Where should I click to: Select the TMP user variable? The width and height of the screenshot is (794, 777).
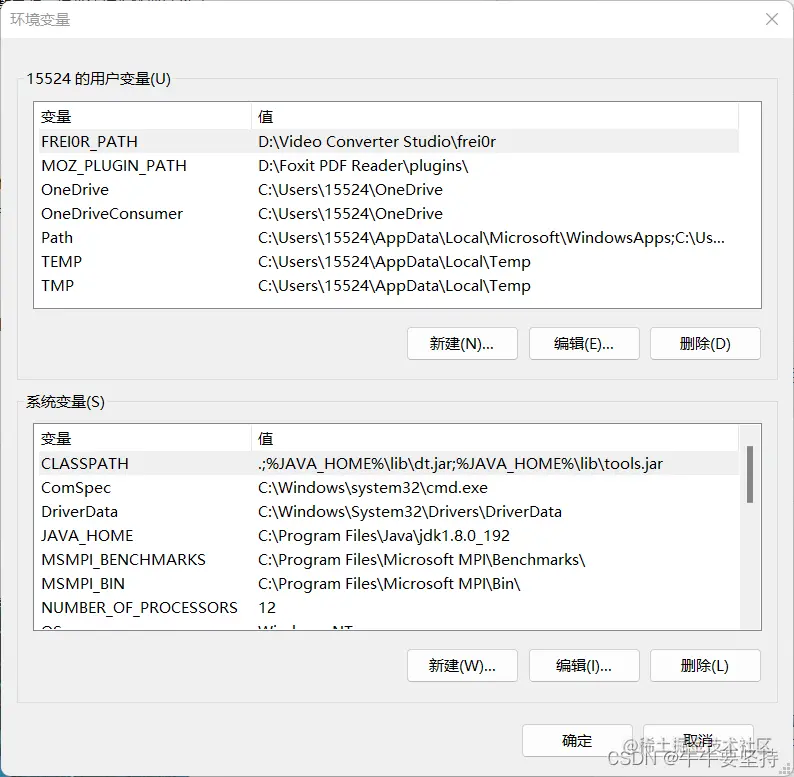coord(388,286)
